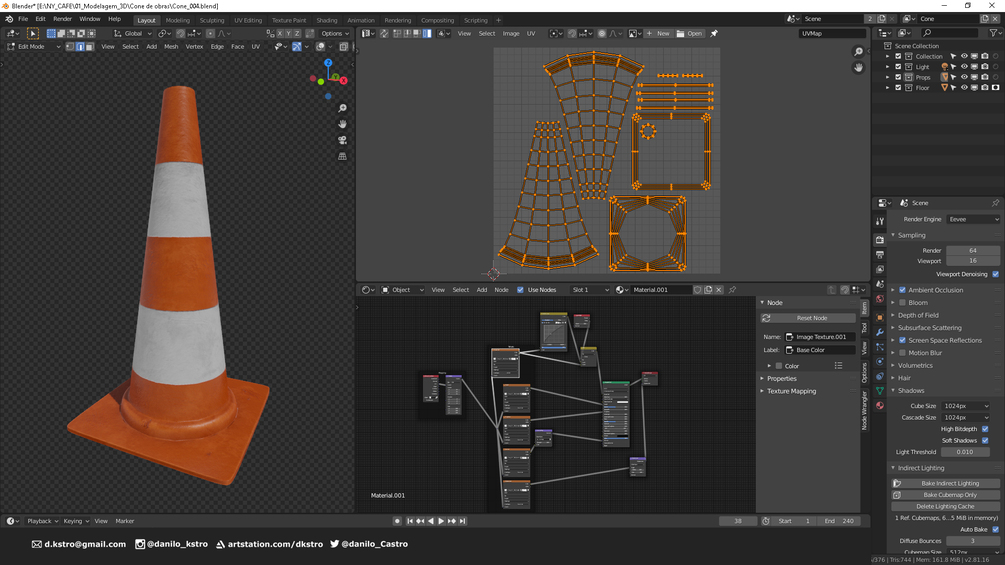Image resolution: width=1005 pixels, height=565 pixels.
Task: Open the File menu
Action: (x=23, y=19)
